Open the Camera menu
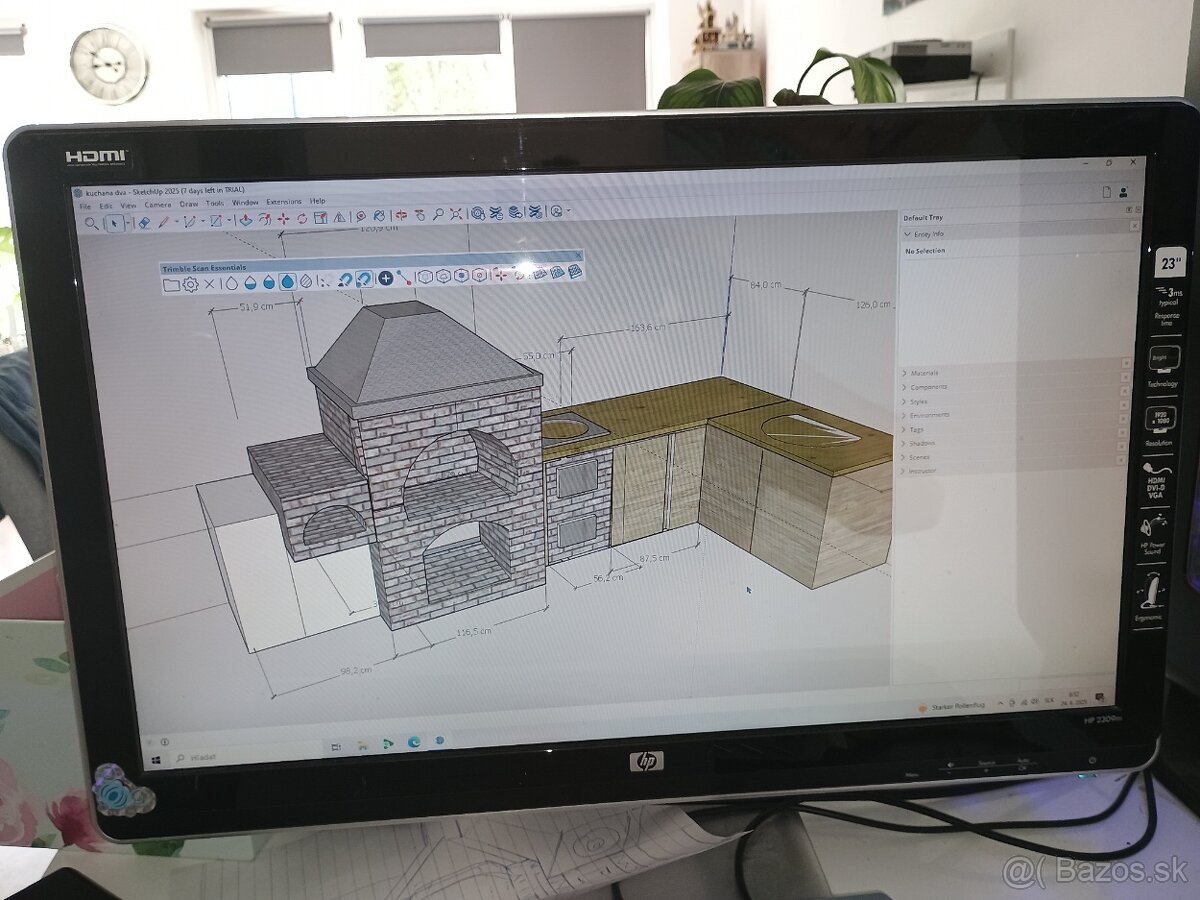The height and width of the screenshot is (900, 1200). [x=157, y=204]
